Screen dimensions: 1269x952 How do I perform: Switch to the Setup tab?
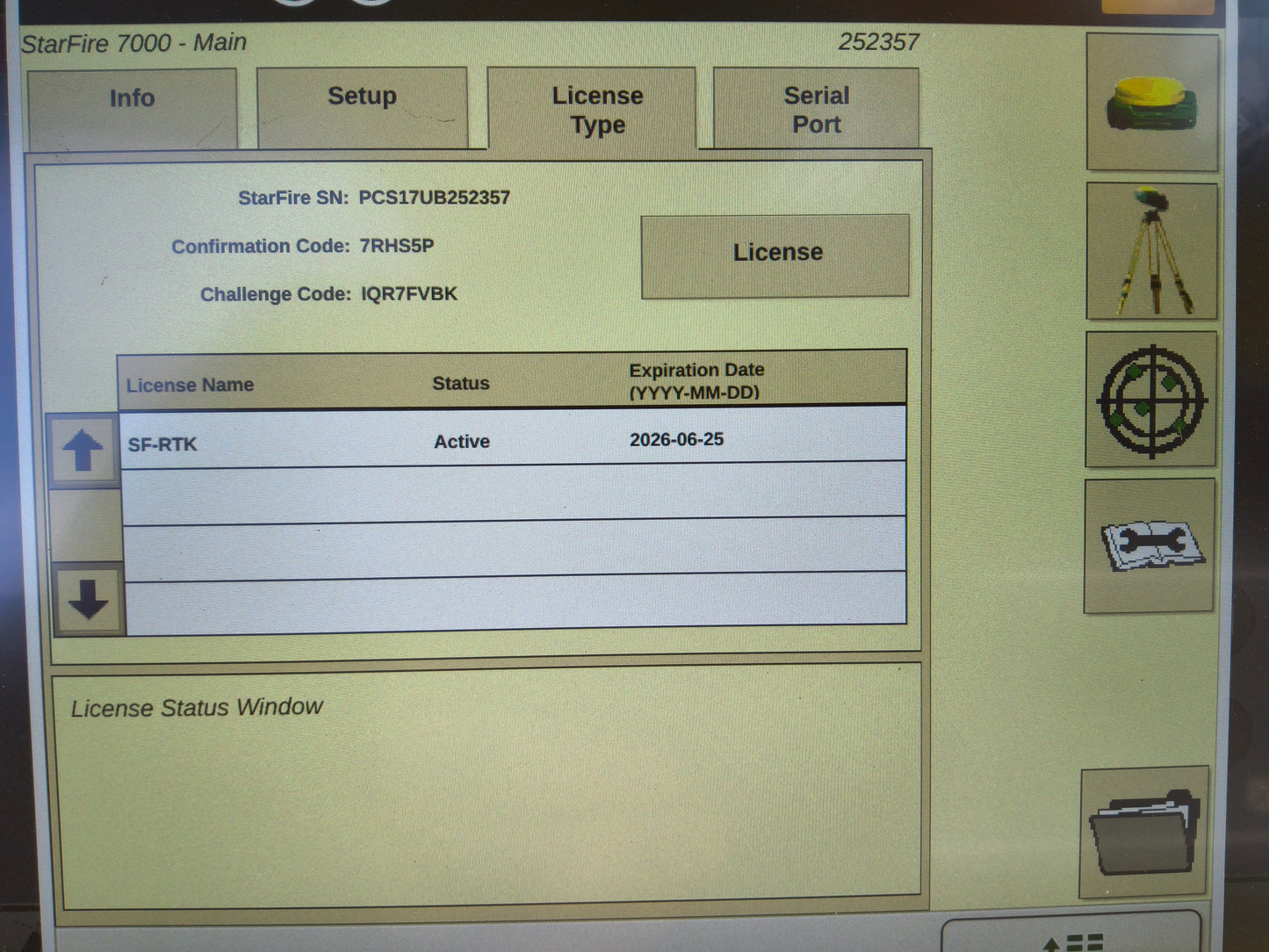pos(362,107)
